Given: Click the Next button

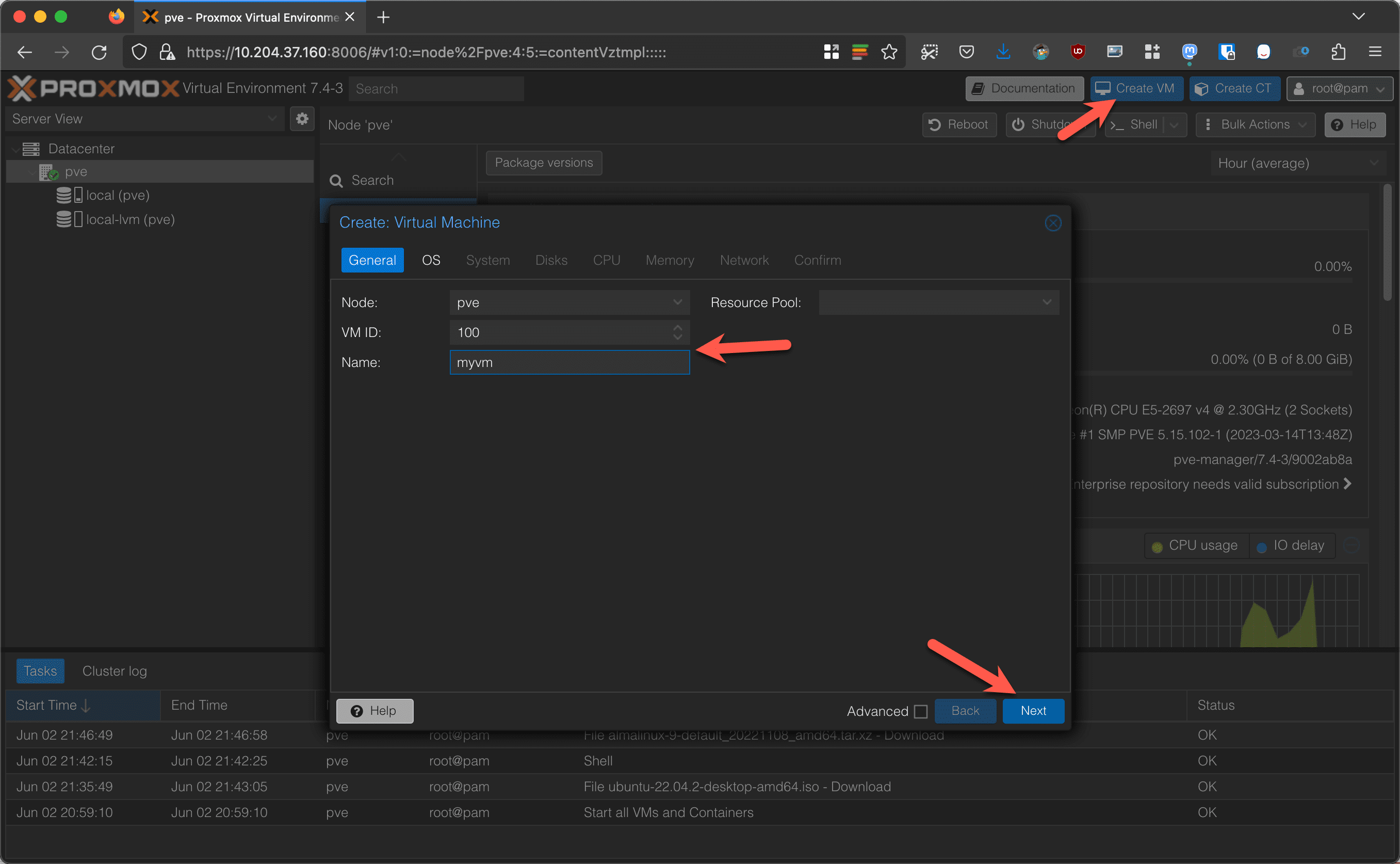Looking at the screenshot, I should click(x=1033, y=711).
